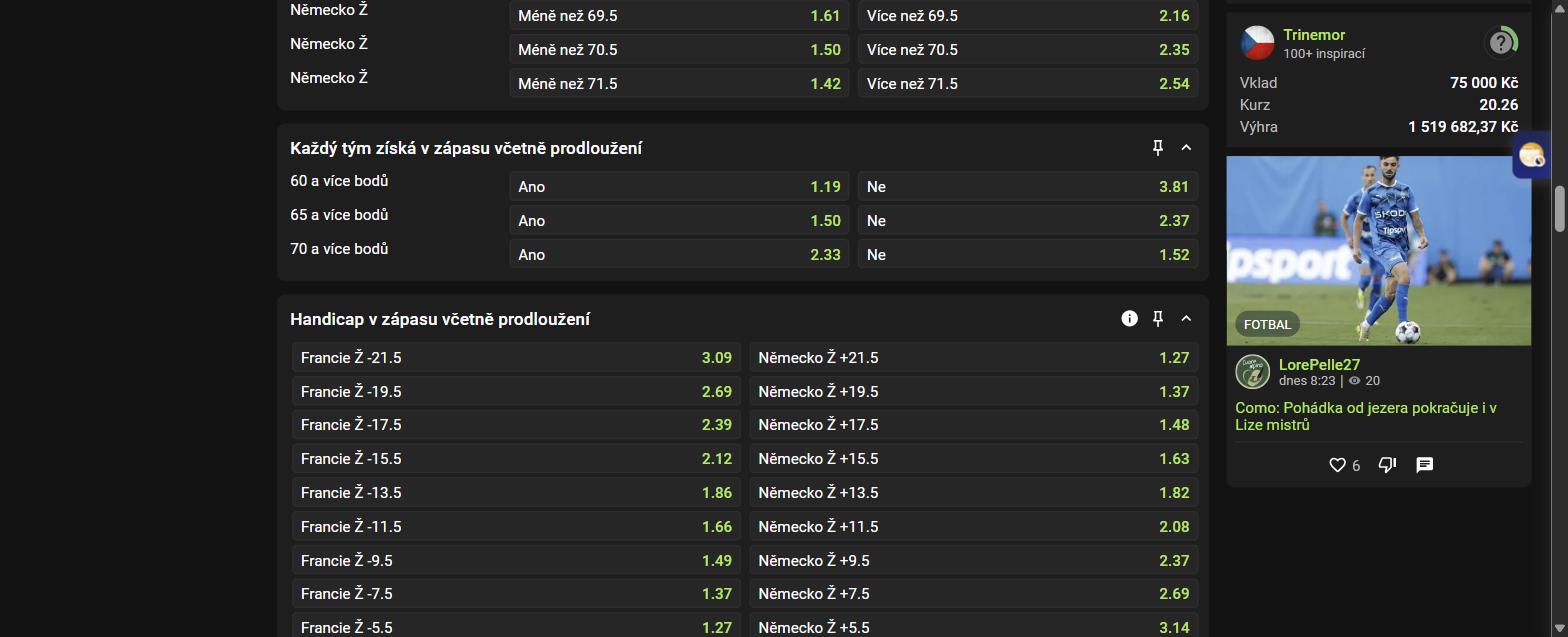Click the 65 a více bodů label
This screenshot has height=637, width=1568.
[339, 215]
